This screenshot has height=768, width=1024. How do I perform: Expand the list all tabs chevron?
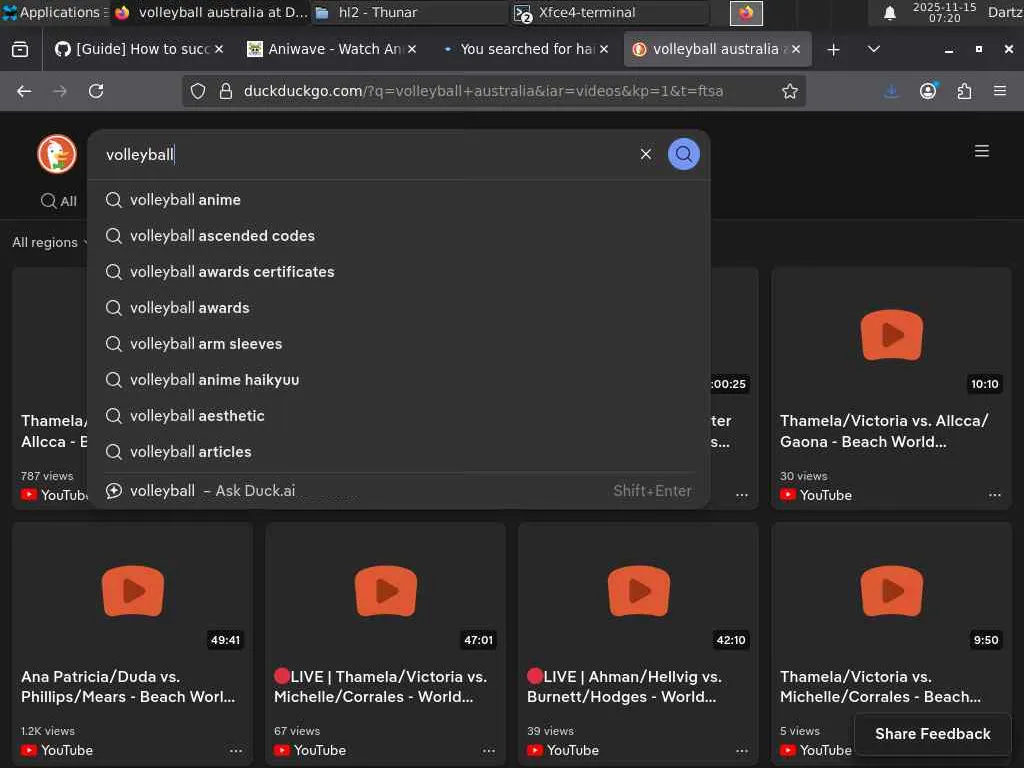coord(873,50)
